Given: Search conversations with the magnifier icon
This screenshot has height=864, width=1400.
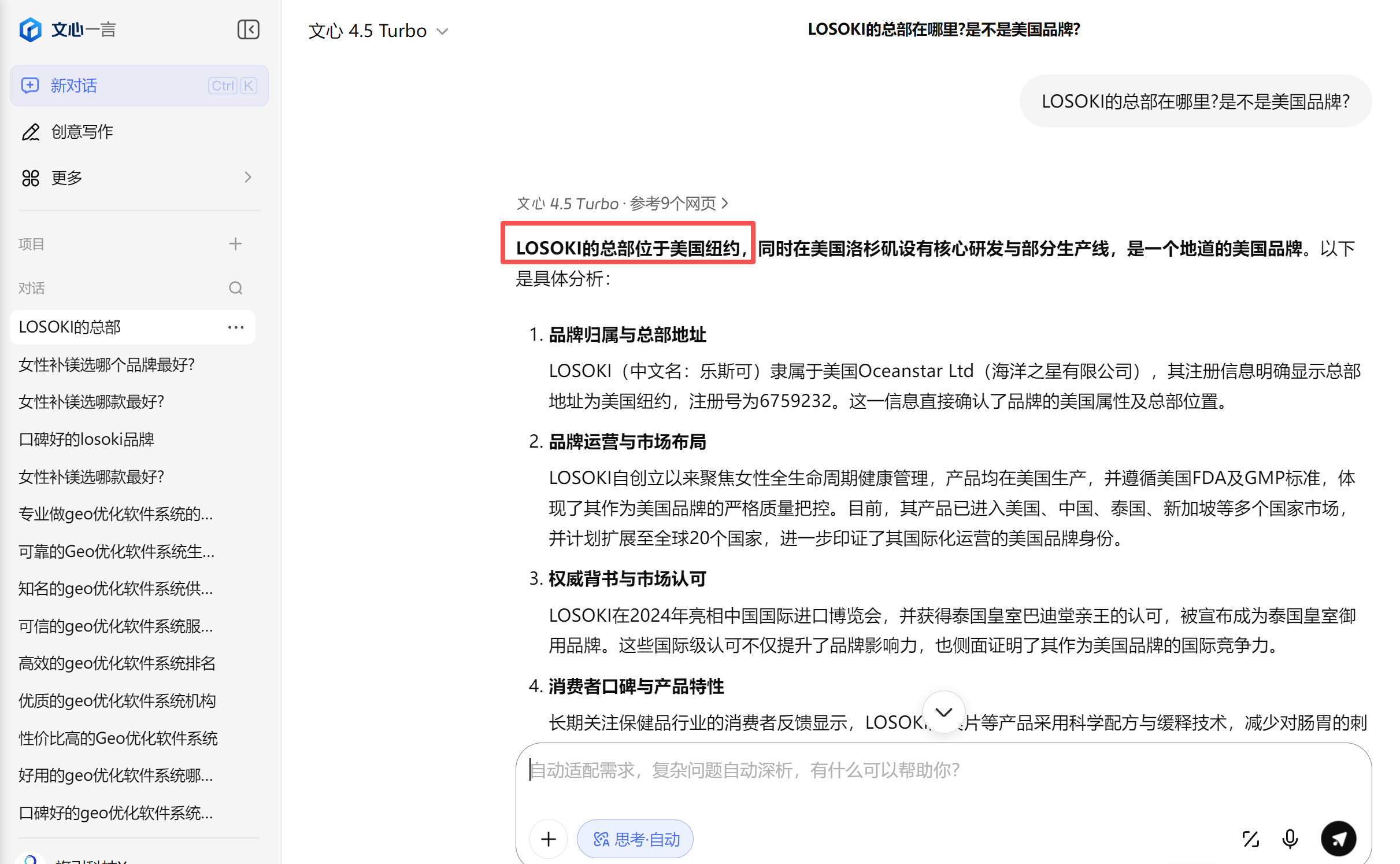Looking at the screenshot, I should coord(235,288).
